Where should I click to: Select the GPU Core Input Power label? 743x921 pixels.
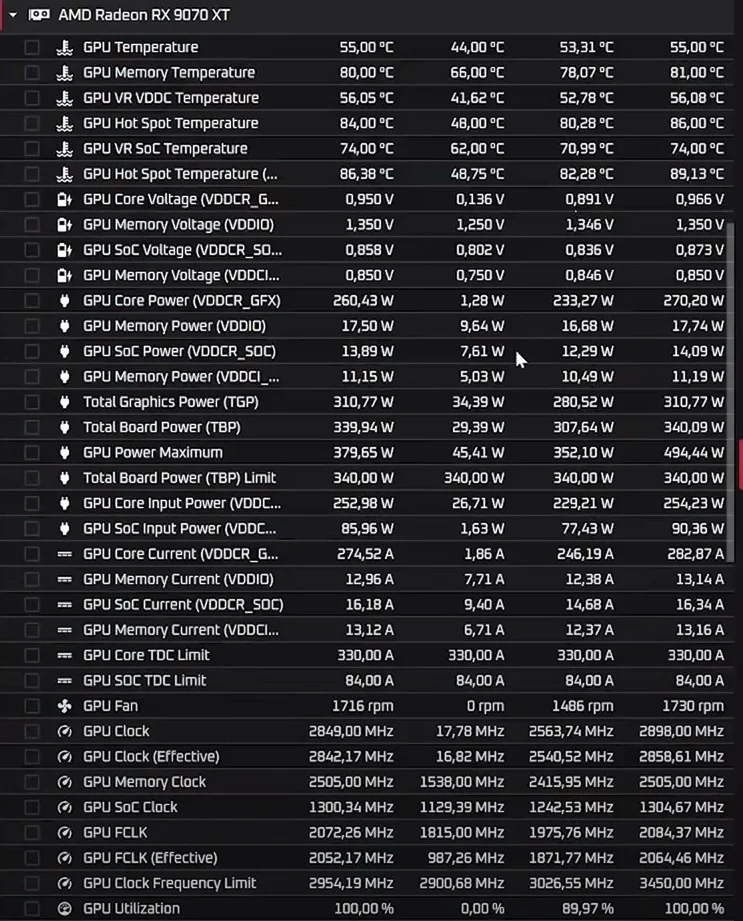click(x=182, y=503)
